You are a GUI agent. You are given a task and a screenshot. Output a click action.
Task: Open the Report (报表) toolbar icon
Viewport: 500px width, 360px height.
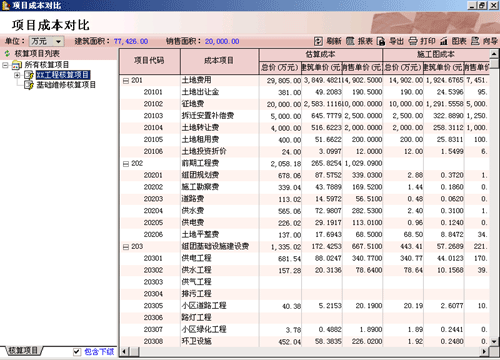tap(350, 41)
